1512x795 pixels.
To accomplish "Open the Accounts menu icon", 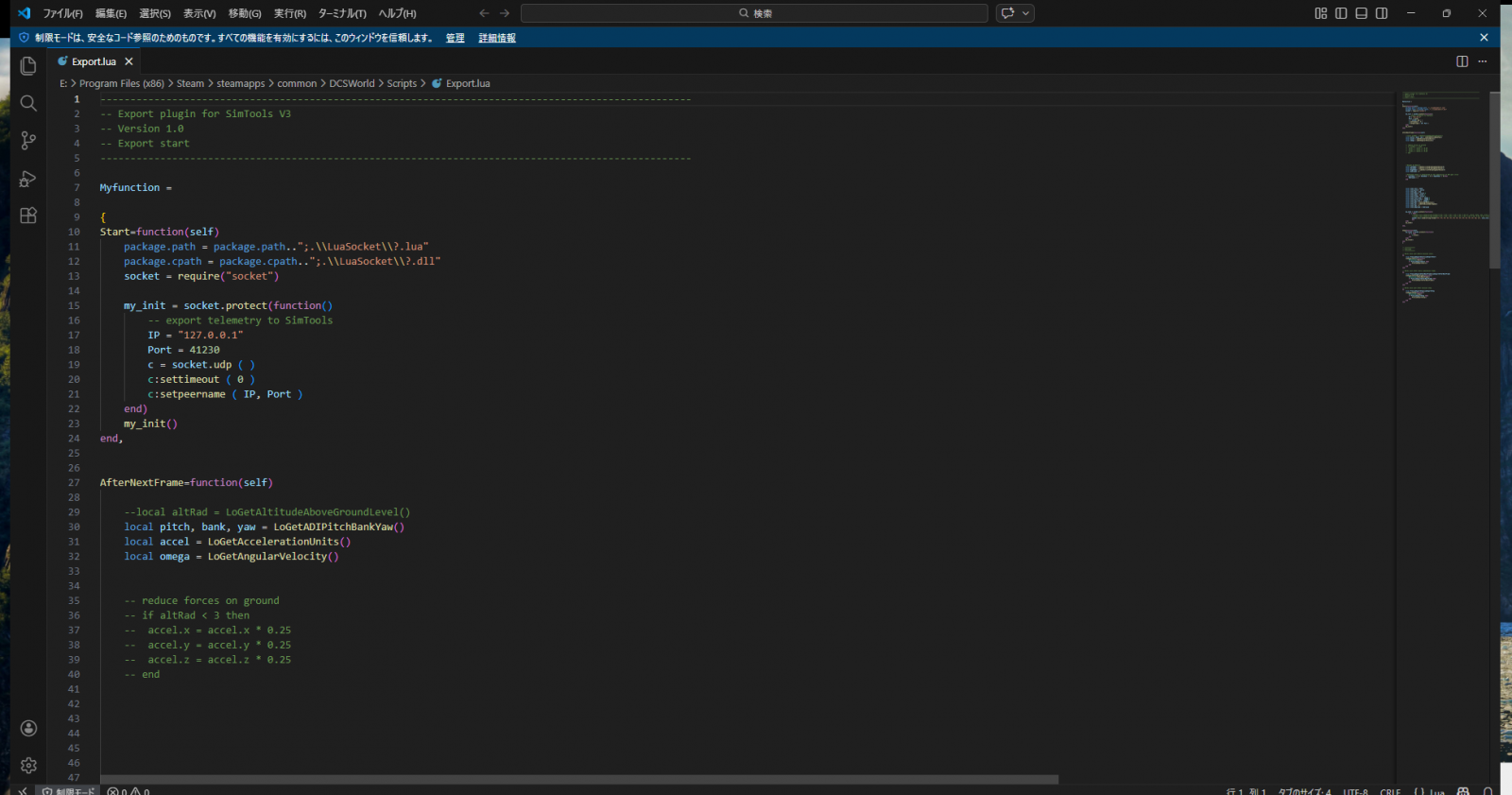I will pyautogui.click(x=28, y=728).
